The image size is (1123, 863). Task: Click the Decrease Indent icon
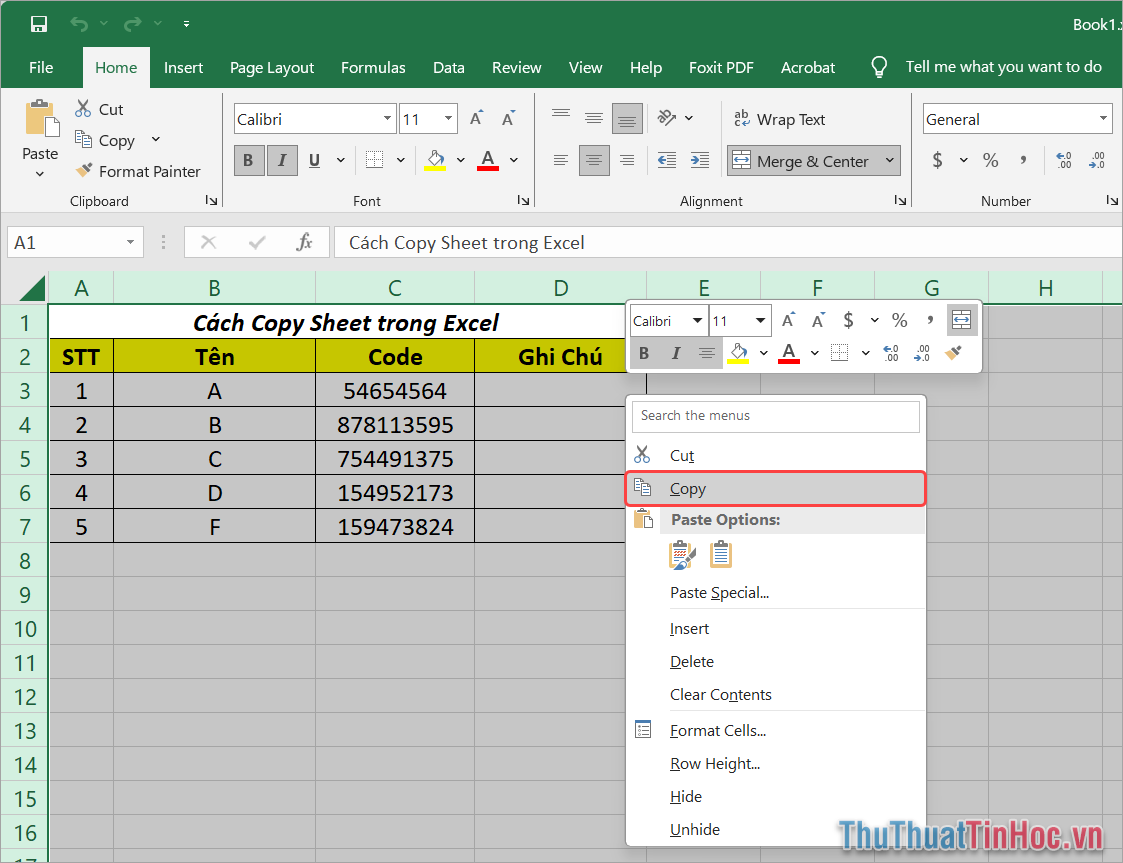click(667, 160)
